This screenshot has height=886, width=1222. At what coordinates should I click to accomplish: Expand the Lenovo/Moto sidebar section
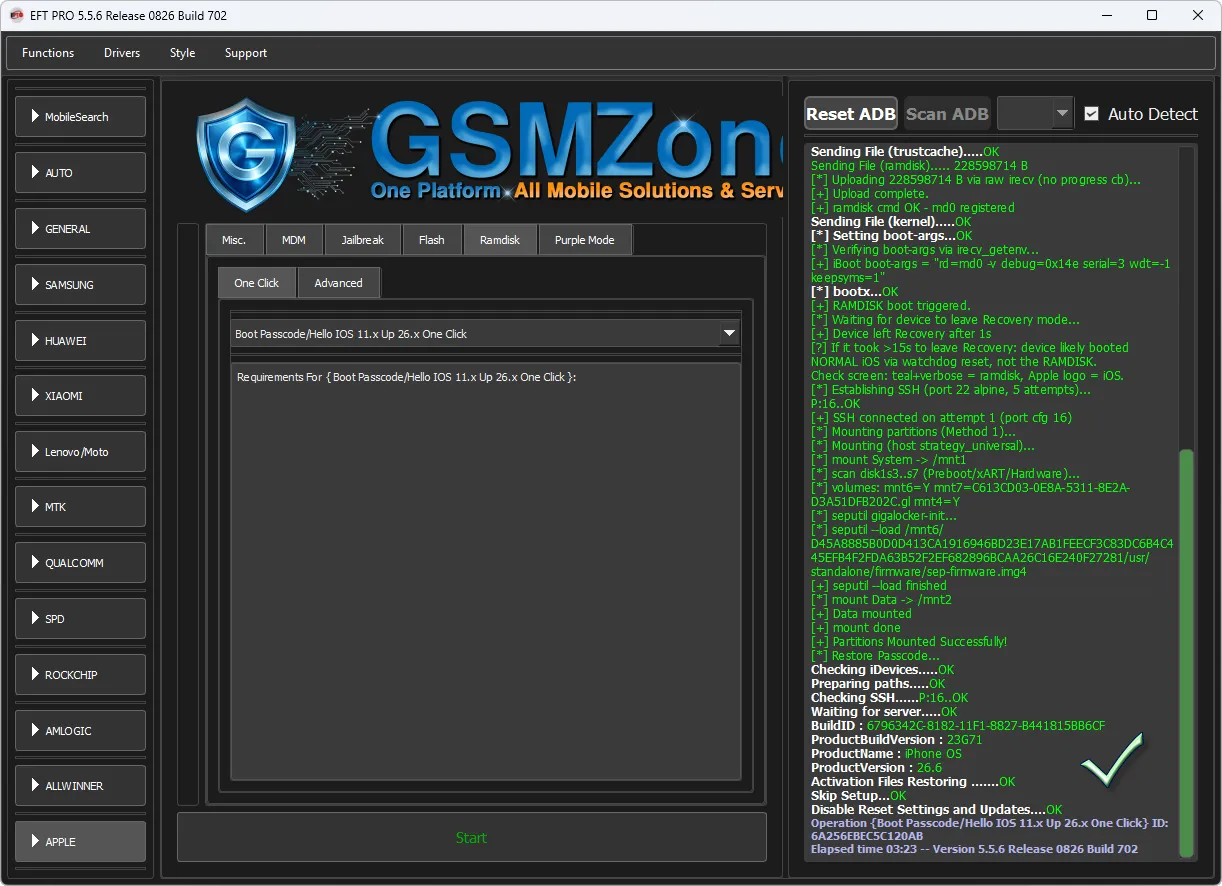click(x=80, y=452)
